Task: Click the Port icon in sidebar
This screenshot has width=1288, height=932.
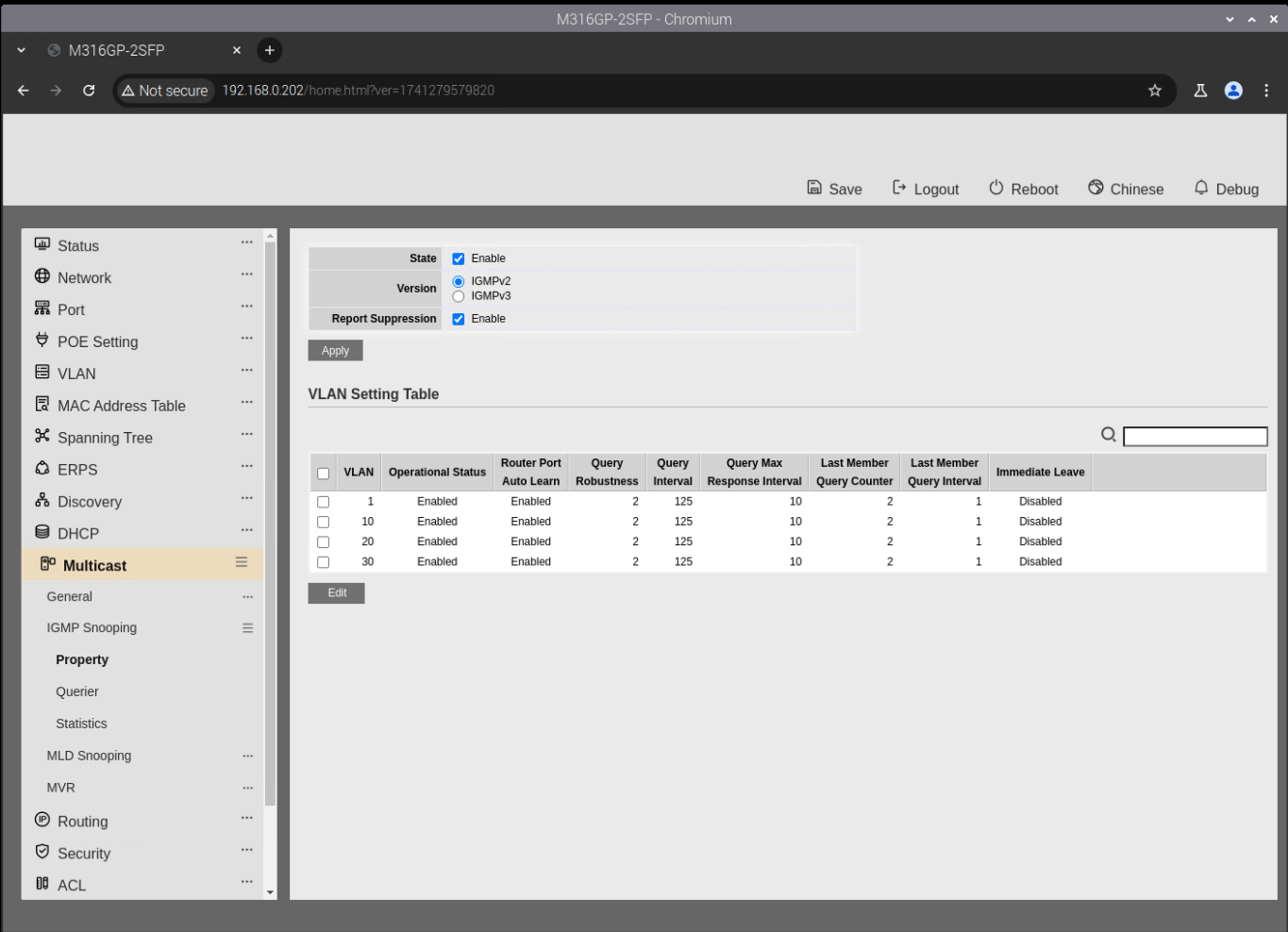Action: point(42,308)
